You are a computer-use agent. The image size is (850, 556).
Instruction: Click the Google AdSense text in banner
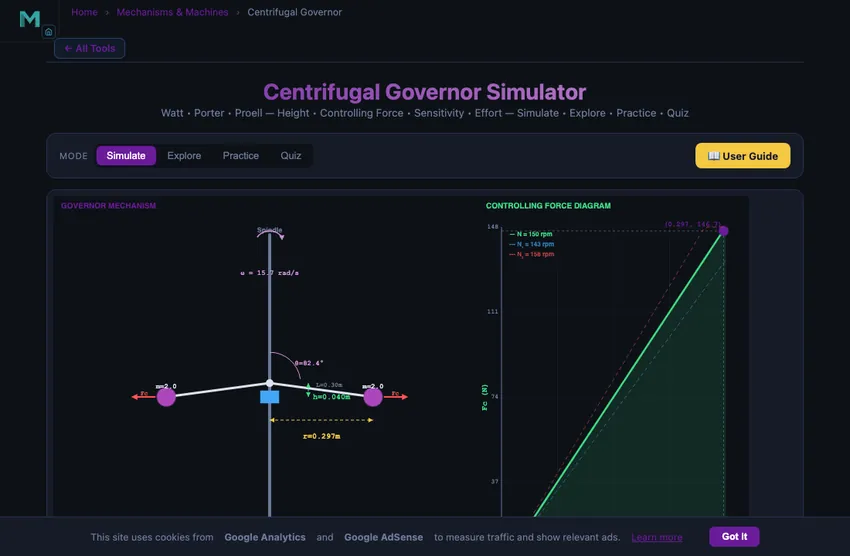pos(383,537)
